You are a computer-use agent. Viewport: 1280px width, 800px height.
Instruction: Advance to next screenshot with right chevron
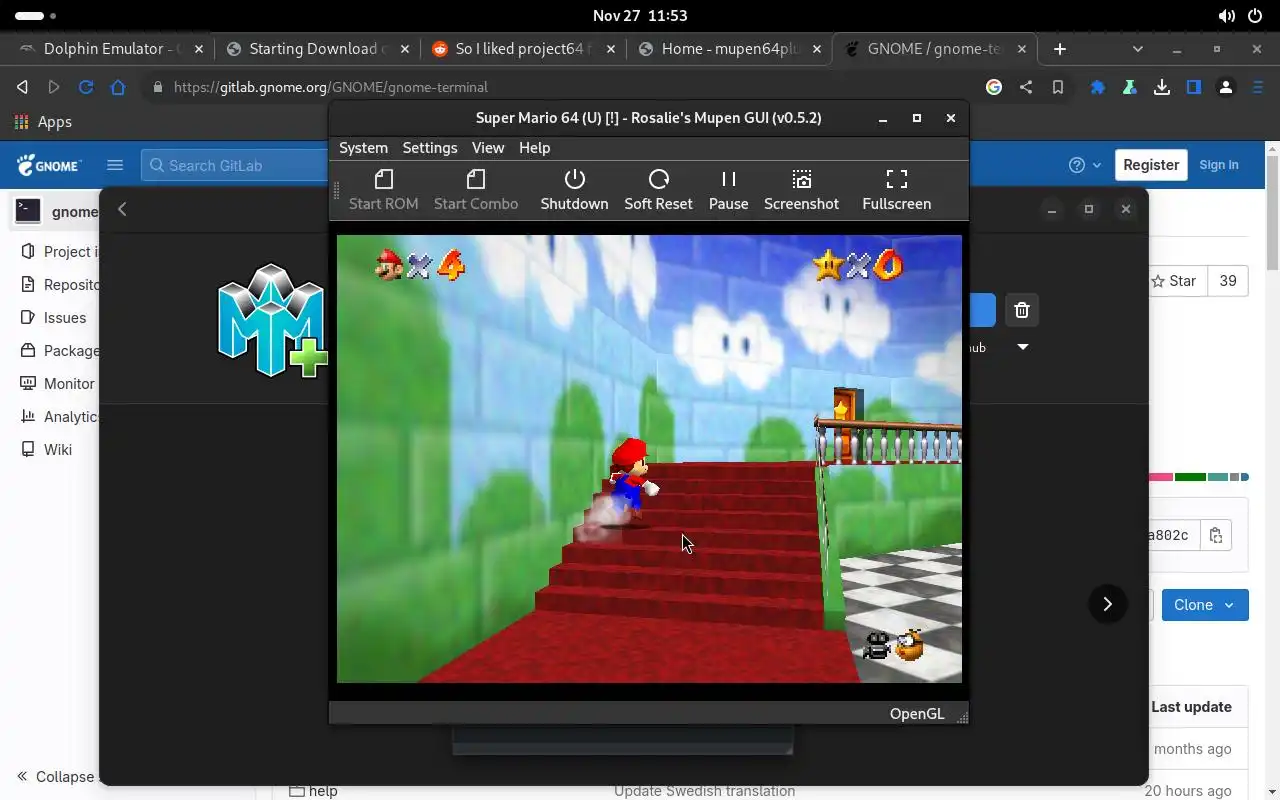[1107, 604]
